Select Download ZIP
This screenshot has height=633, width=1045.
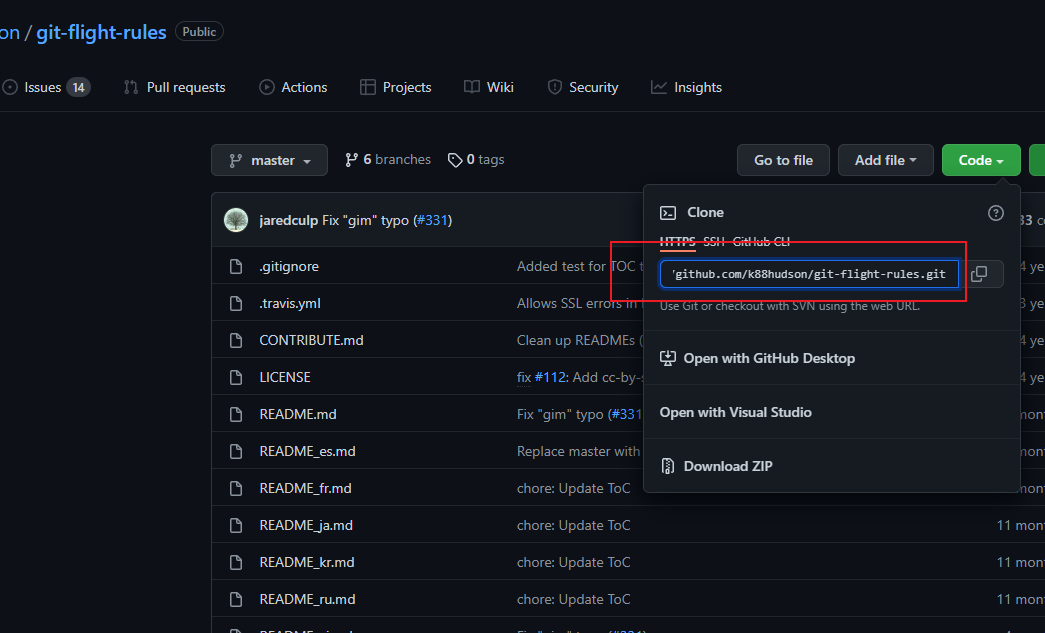[x=832, y=466]
